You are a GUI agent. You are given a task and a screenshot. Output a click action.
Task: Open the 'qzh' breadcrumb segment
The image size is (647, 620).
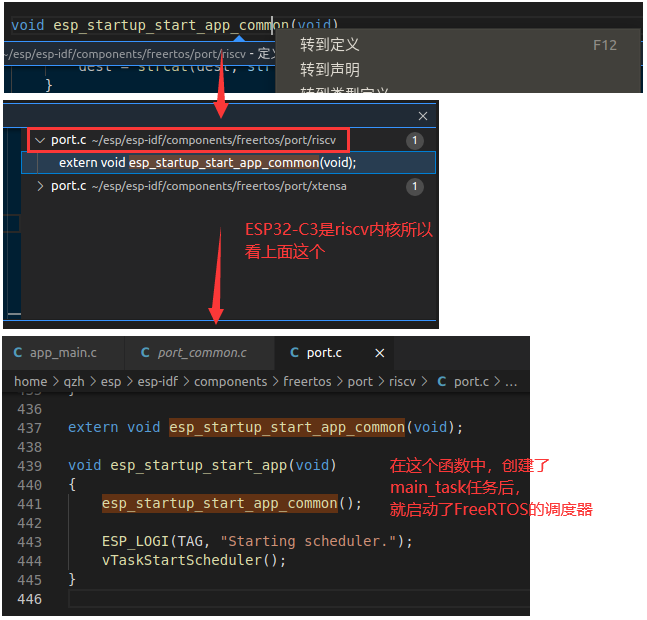pos(74,382)
